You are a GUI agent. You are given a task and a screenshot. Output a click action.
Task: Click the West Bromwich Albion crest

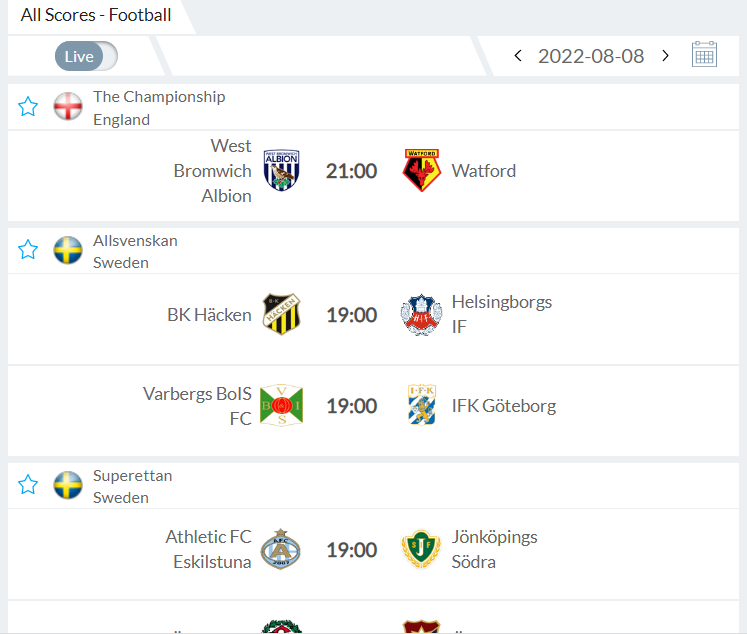pyautogui.click(x=281, y=171)
